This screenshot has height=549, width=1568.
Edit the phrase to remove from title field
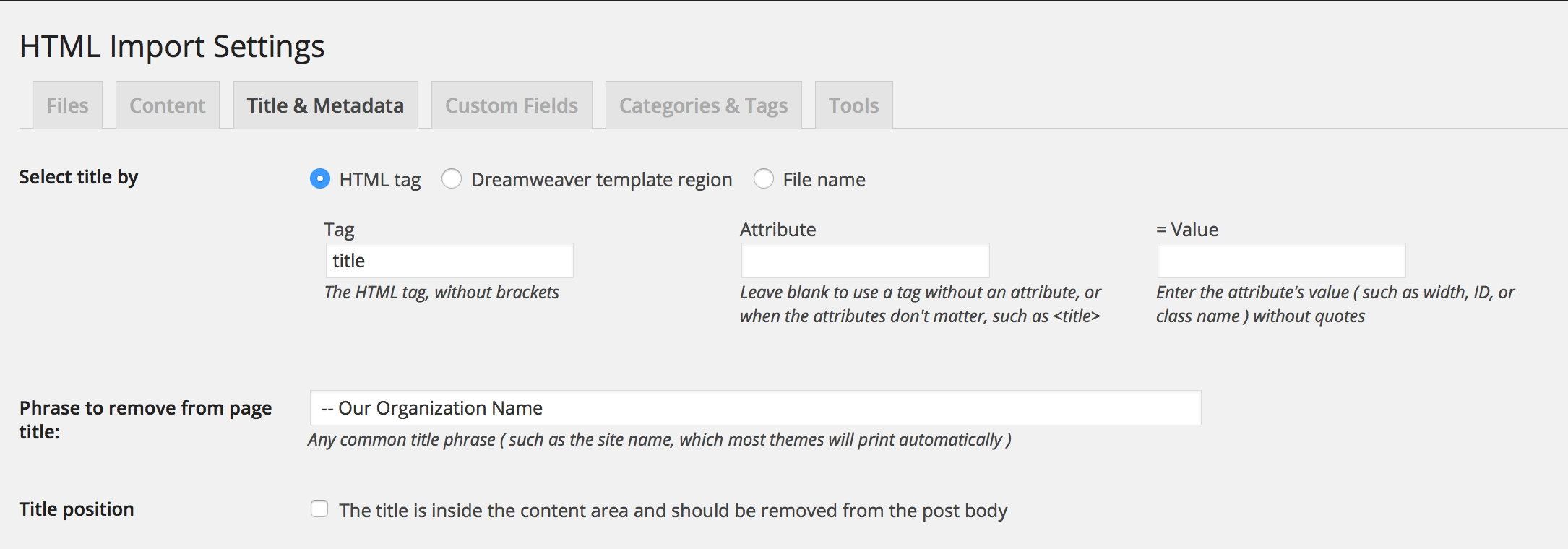755,408
